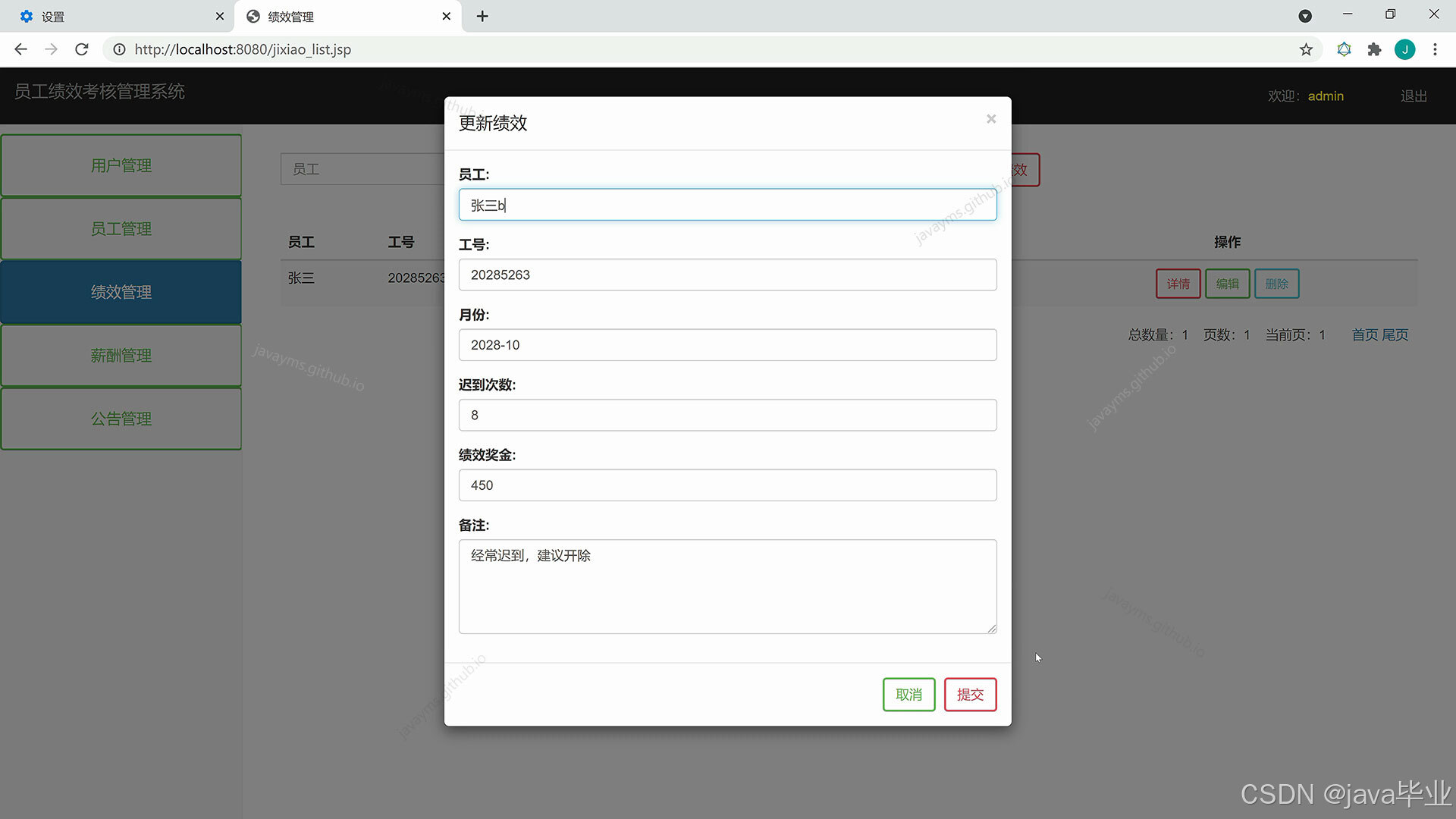This screenshot has width=1456, height=819.
Task: Click the 总数量 count text
Action: pos(1158,335)
